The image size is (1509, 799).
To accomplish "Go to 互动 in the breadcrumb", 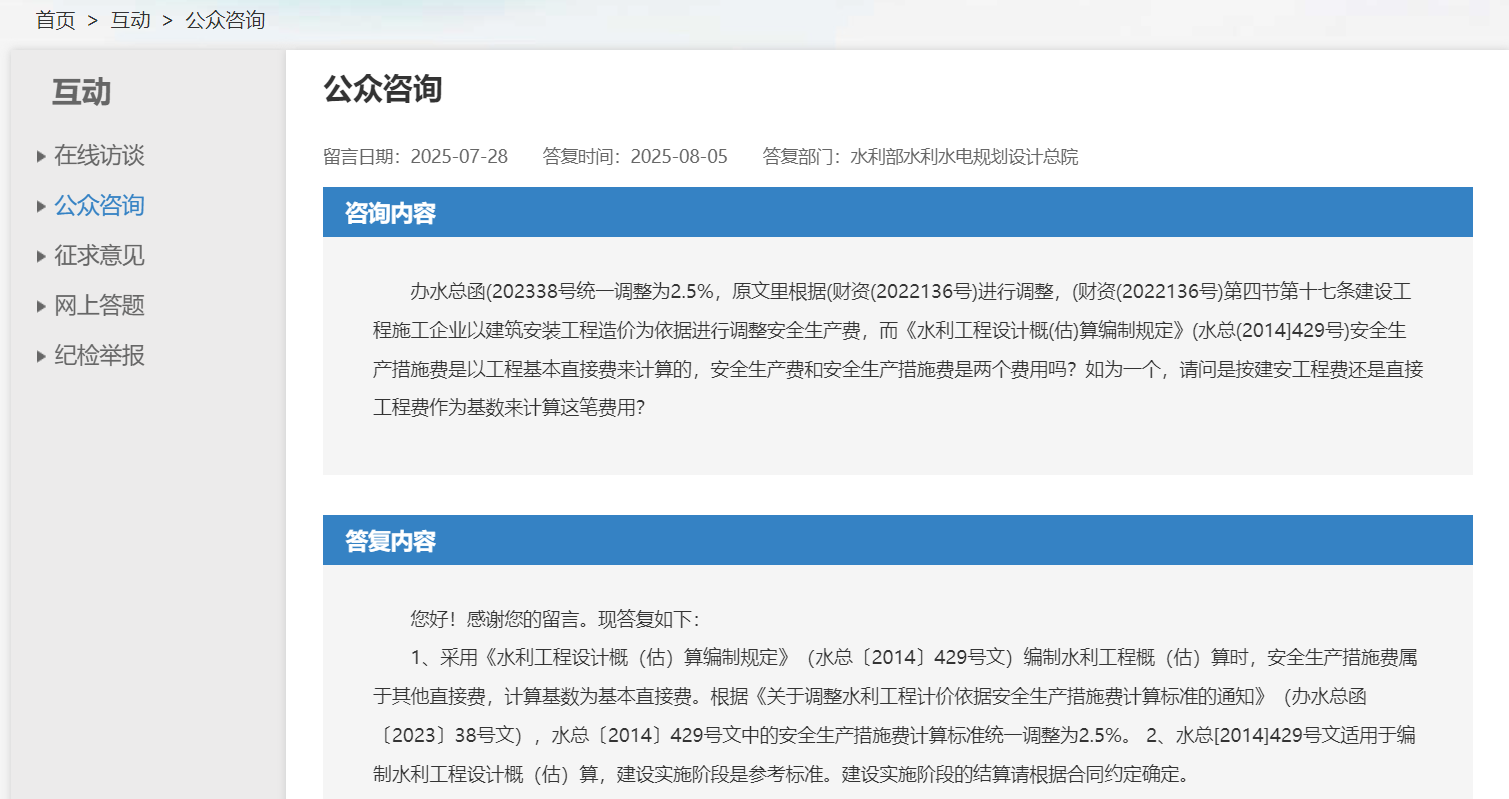I will pos(130,20).
